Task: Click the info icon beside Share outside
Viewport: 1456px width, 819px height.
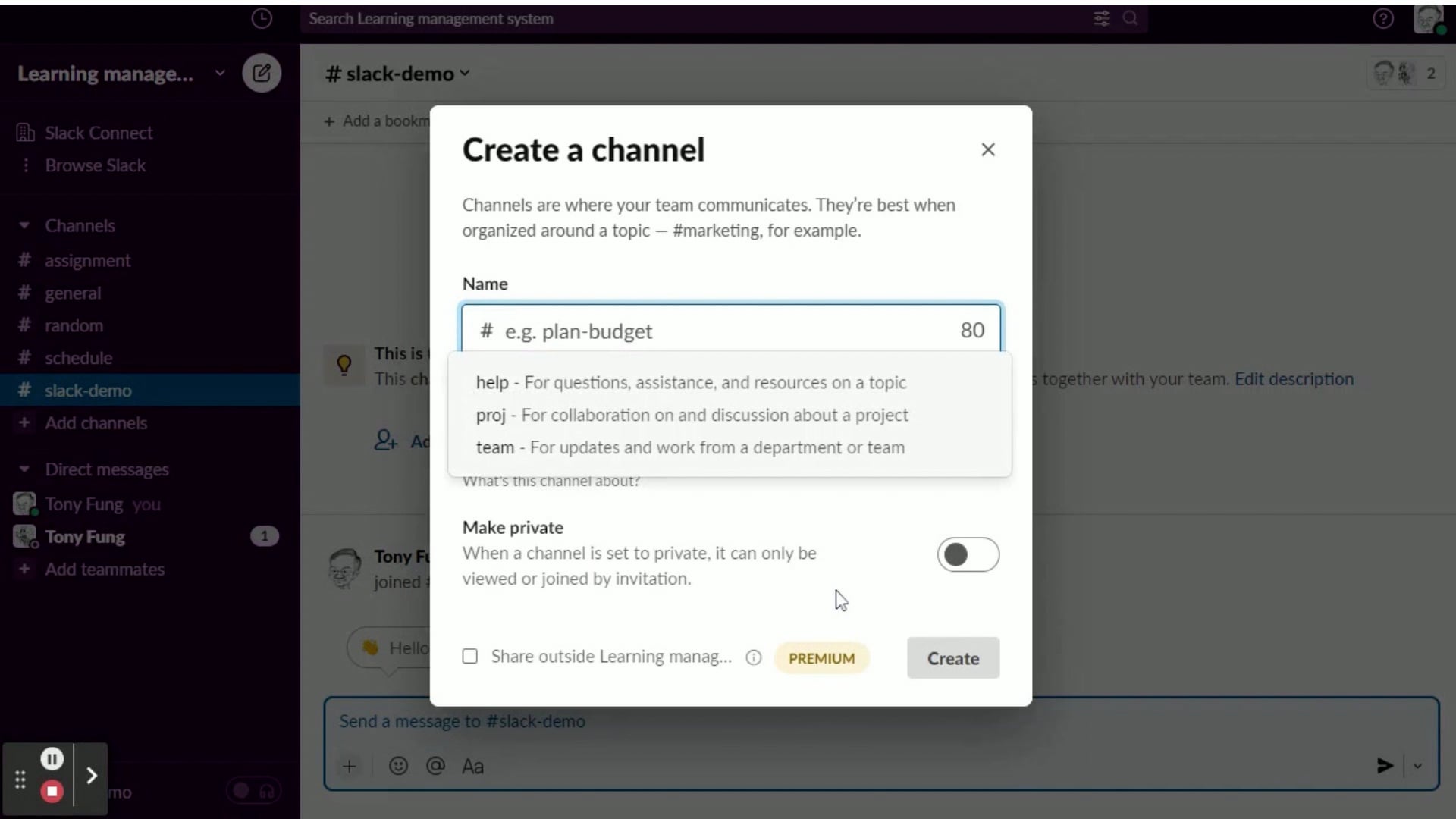Action: coord(753,657)
